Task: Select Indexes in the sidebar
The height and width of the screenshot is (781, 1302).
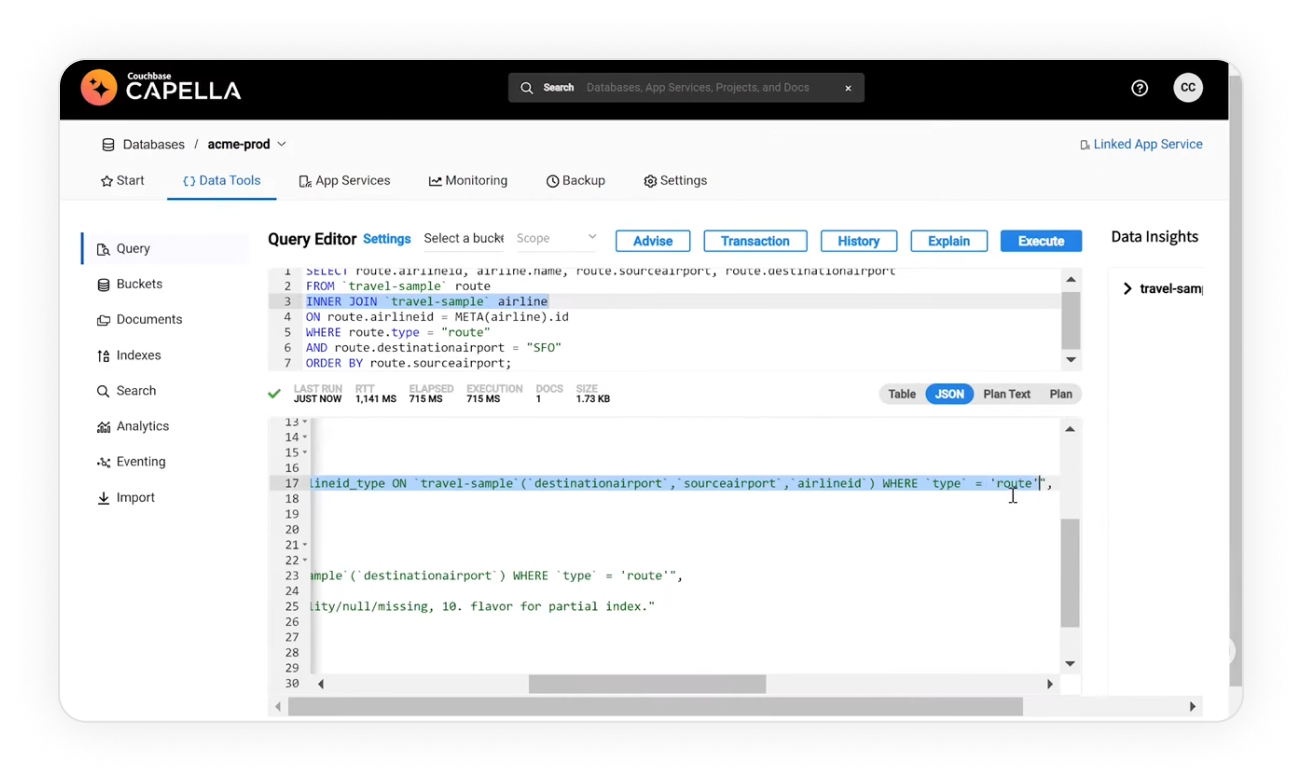Action: [128, 356]
